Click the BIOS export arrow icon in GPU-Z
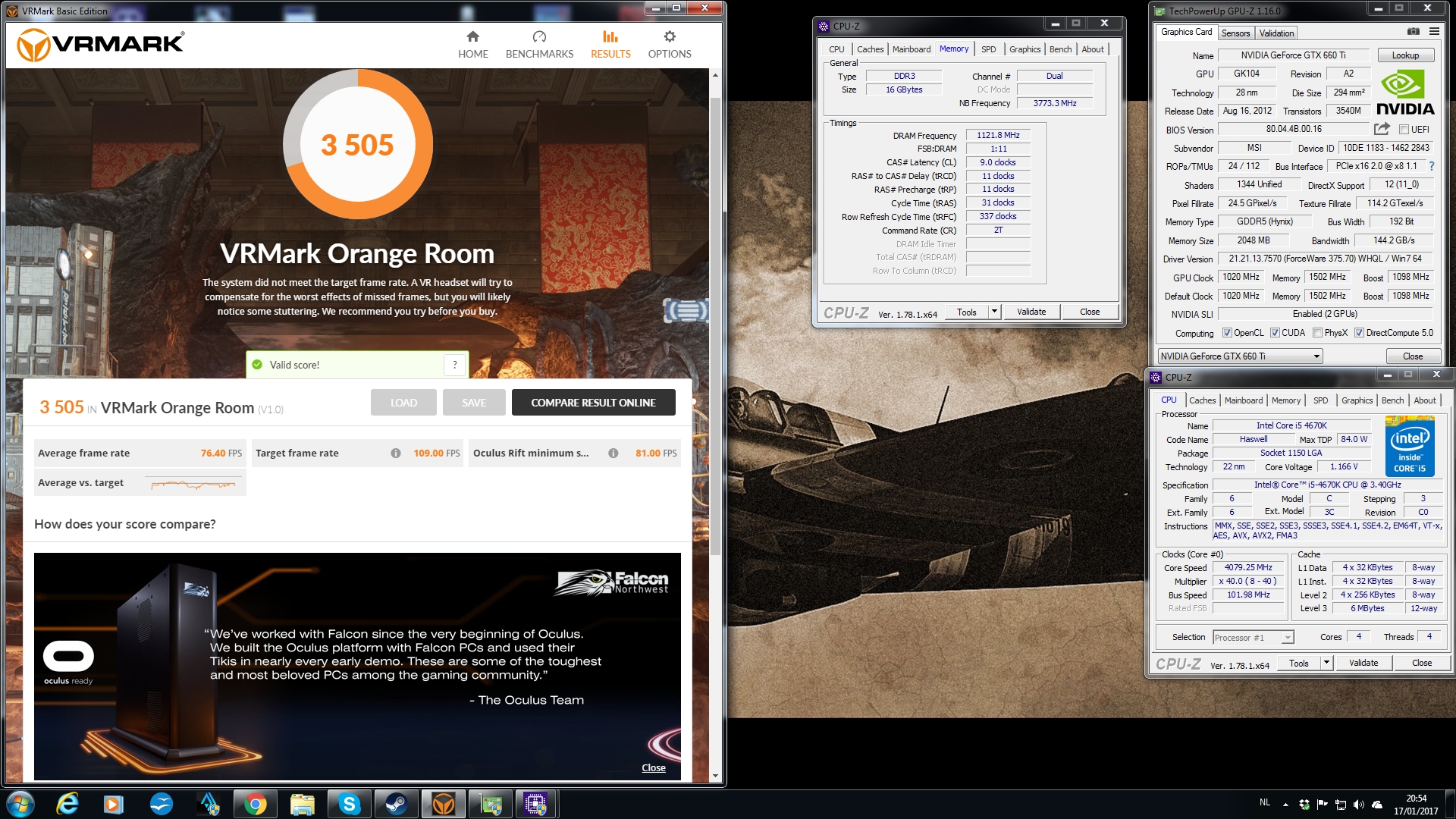The width and height of the screenshot is (1456, 819). tap(1382, 129)
